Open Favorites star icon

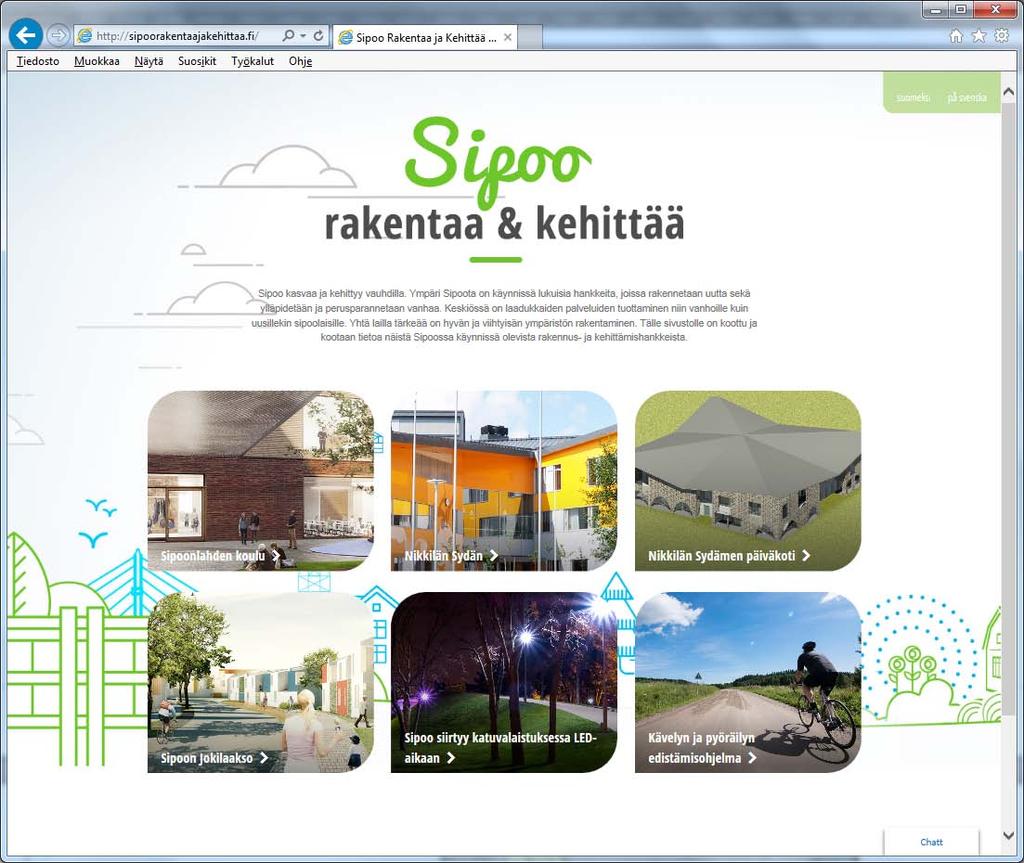978,36
